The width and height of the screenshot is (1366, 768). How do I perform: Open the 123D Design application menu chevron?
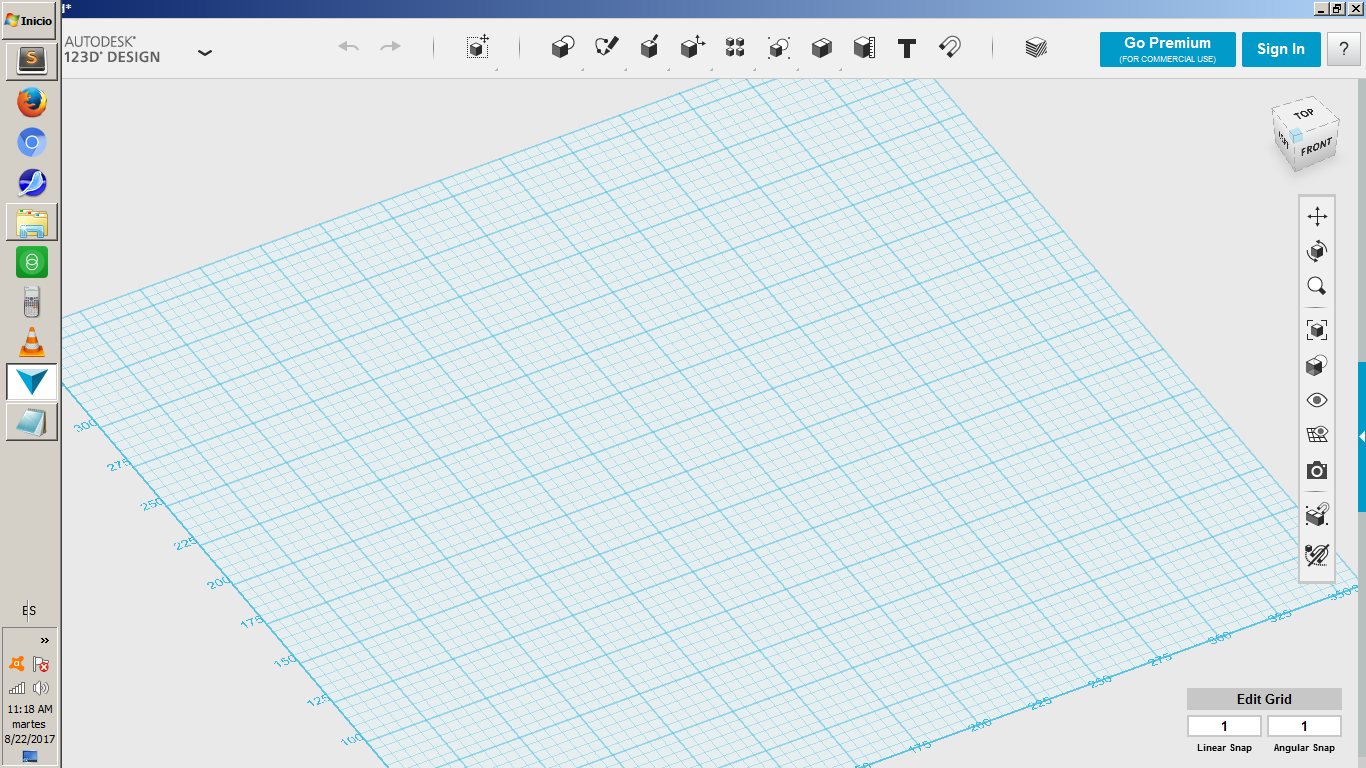205,52
